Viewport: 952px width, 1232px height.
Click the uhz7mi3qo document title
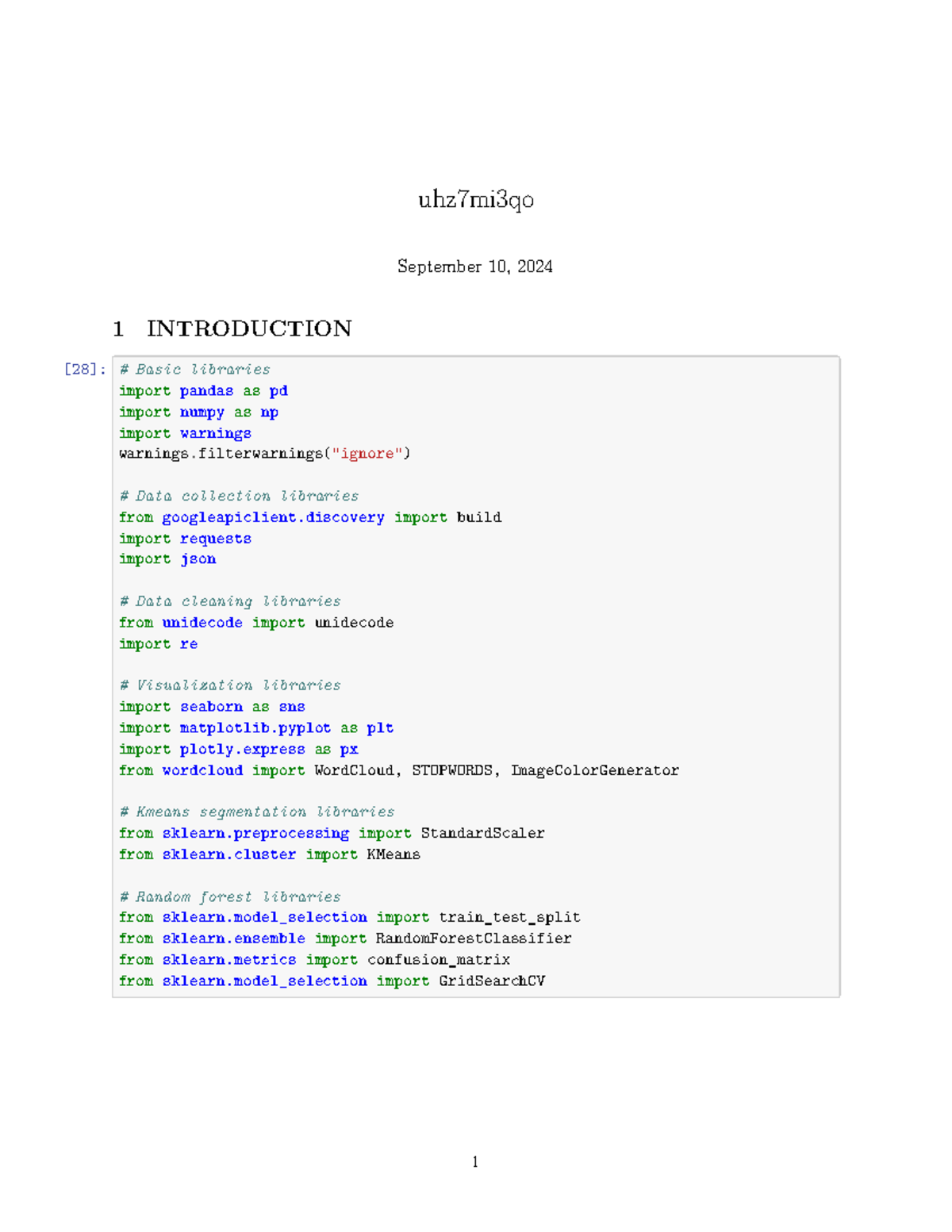pos(476,201)
